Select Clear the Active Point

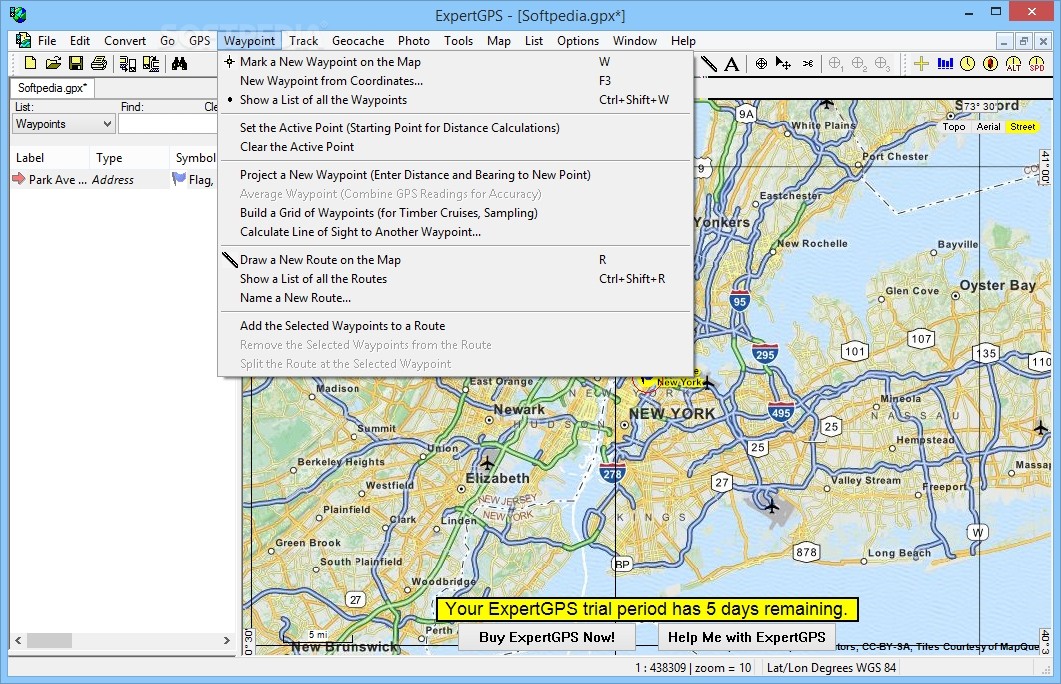[455, 146]
